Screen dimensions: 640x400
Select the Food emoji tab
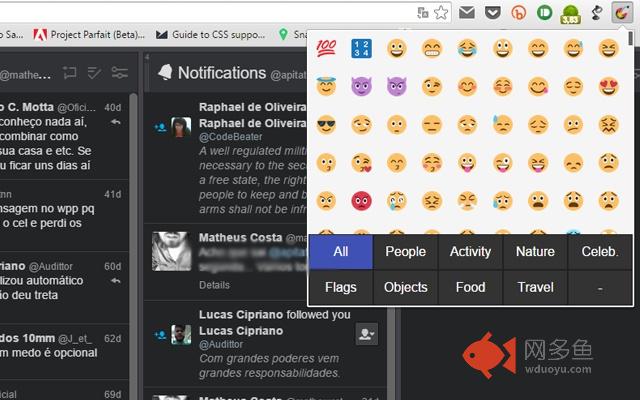(470, 287)
